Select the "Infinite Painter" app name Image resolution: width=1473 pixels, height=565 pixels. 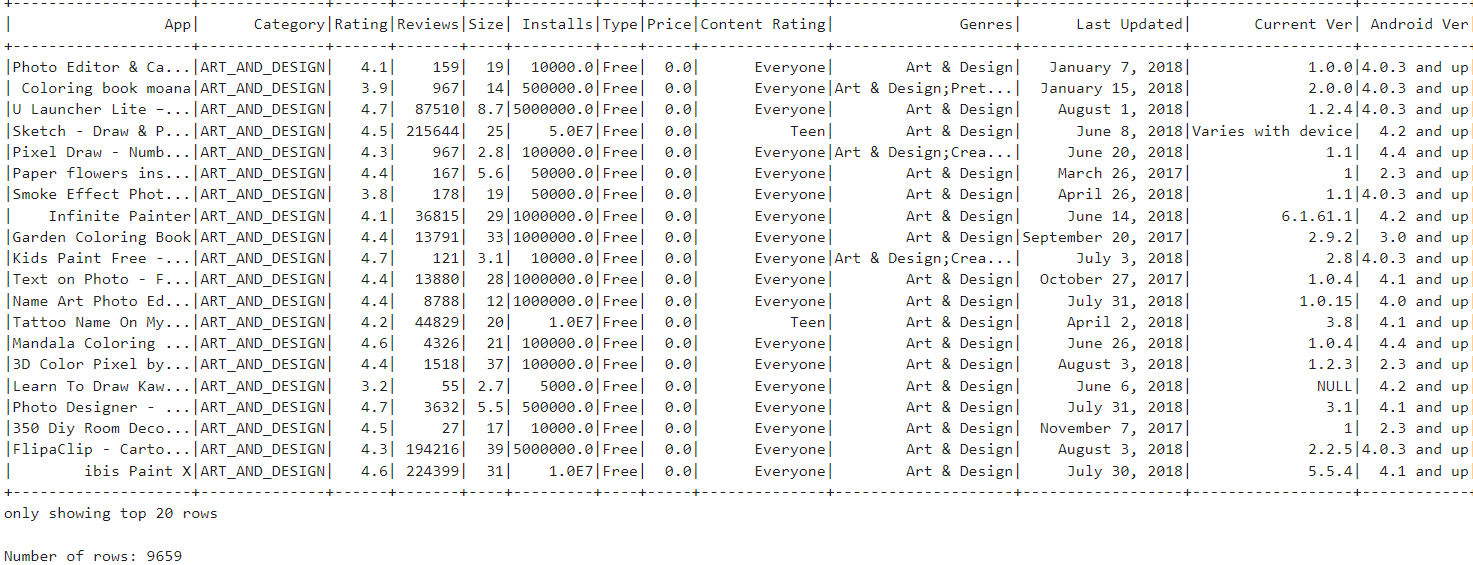click(119, 217)
